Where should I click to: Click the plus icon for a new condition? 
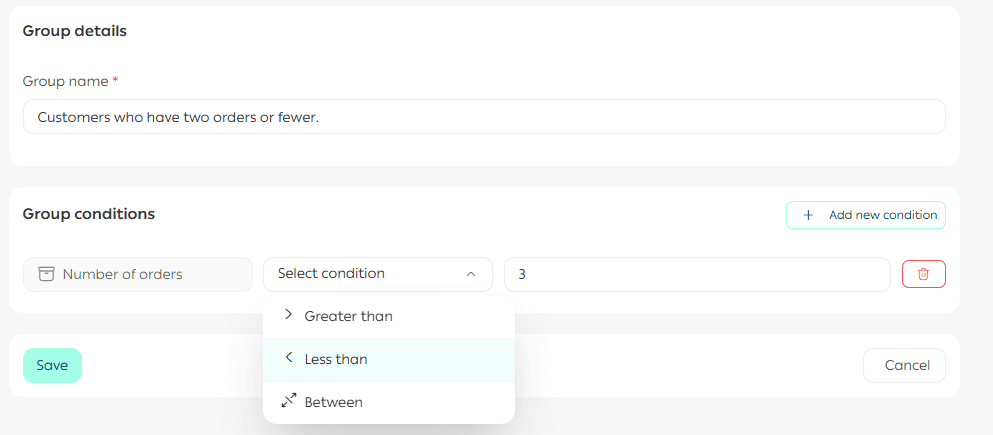pyautogui.click(x=808, y=215)
